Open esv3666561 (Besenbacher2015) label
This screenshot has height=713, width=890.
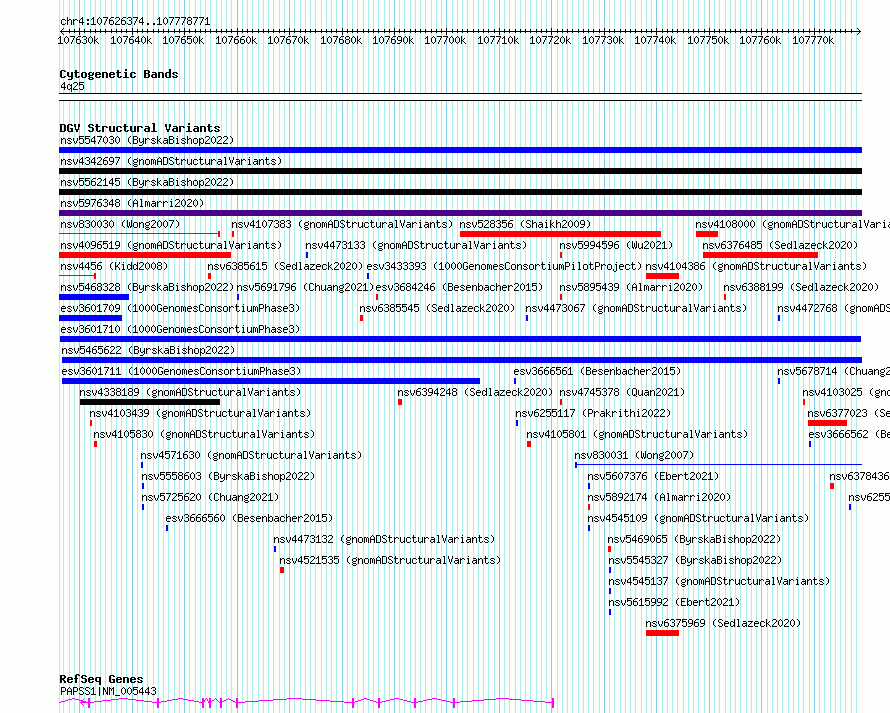click(x=597, y=371)
